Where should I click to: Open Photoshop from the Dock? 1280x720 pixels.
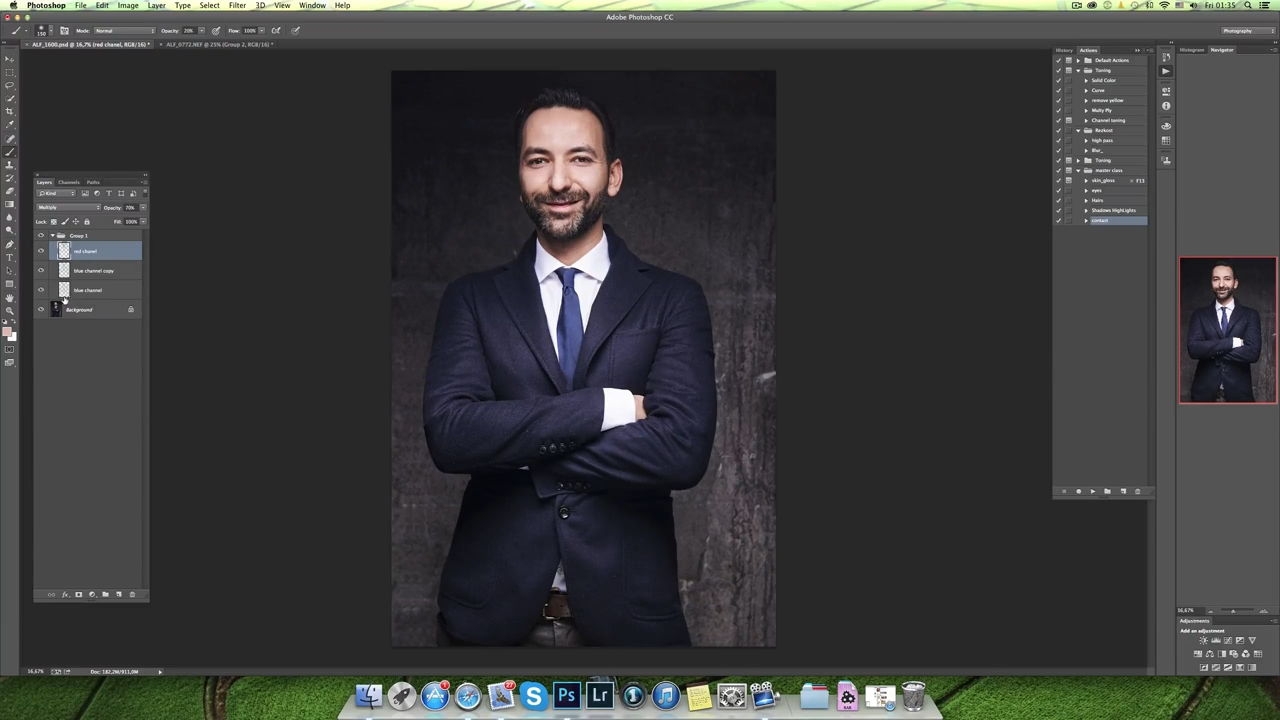(567, 695)
